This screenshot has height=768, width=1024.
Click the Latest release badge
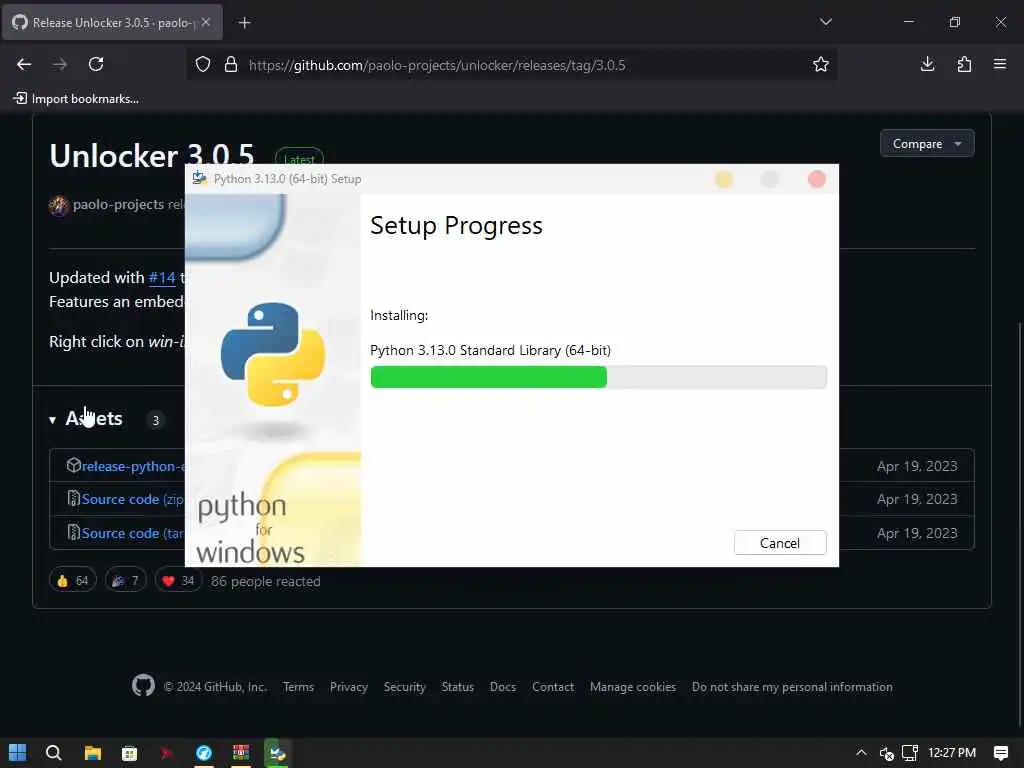pyautogui.click(x=299, y=157)
